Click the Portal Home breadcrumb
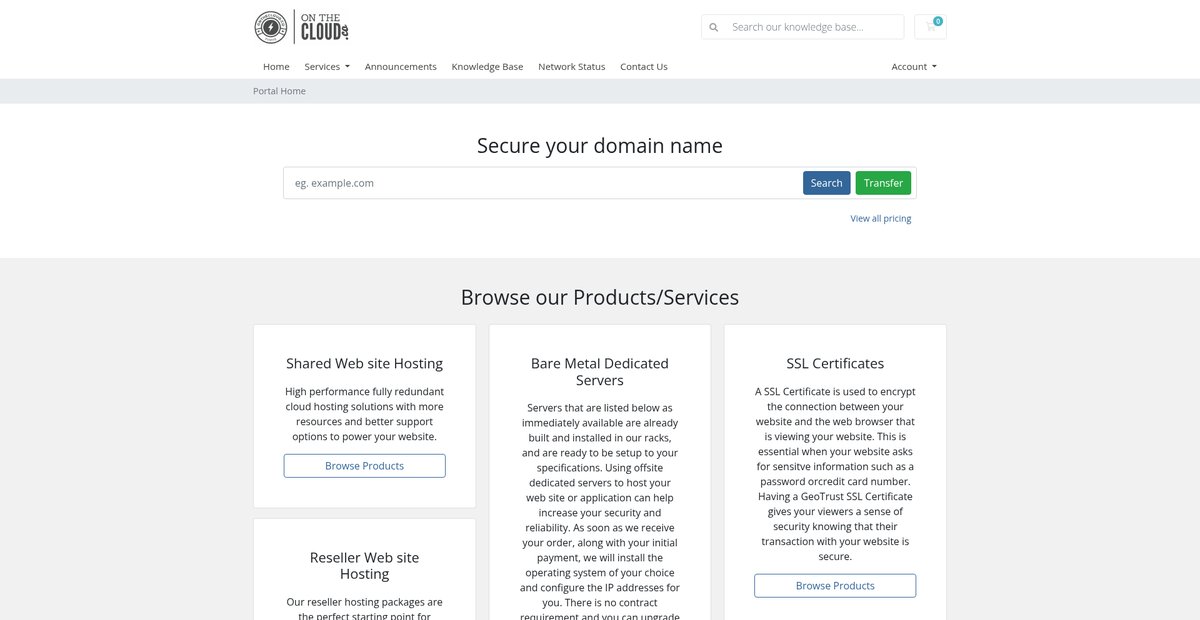The image size is (1200, 620). 279,91
